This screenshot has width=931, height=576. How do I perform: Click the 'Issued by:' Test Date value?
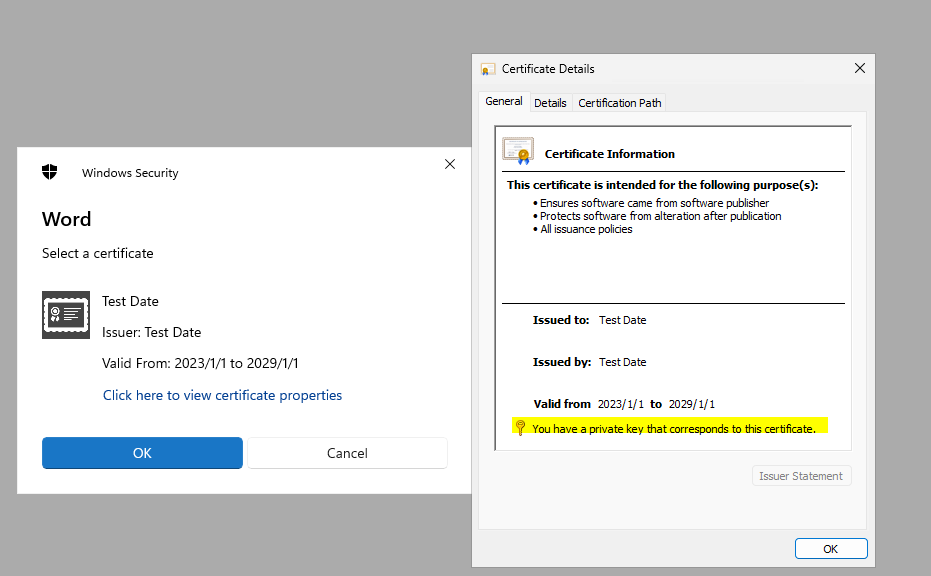coord(622,362)
